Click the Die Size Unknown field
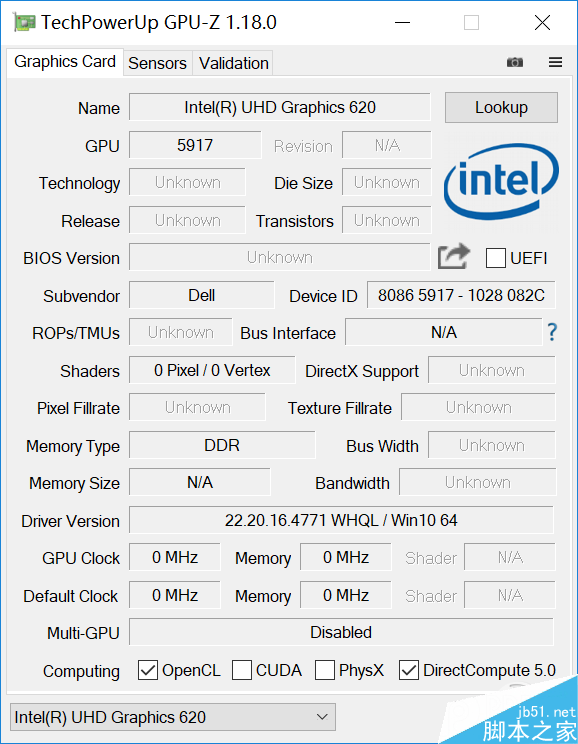Screen dimensions: 578x744 tap(387, 182)
